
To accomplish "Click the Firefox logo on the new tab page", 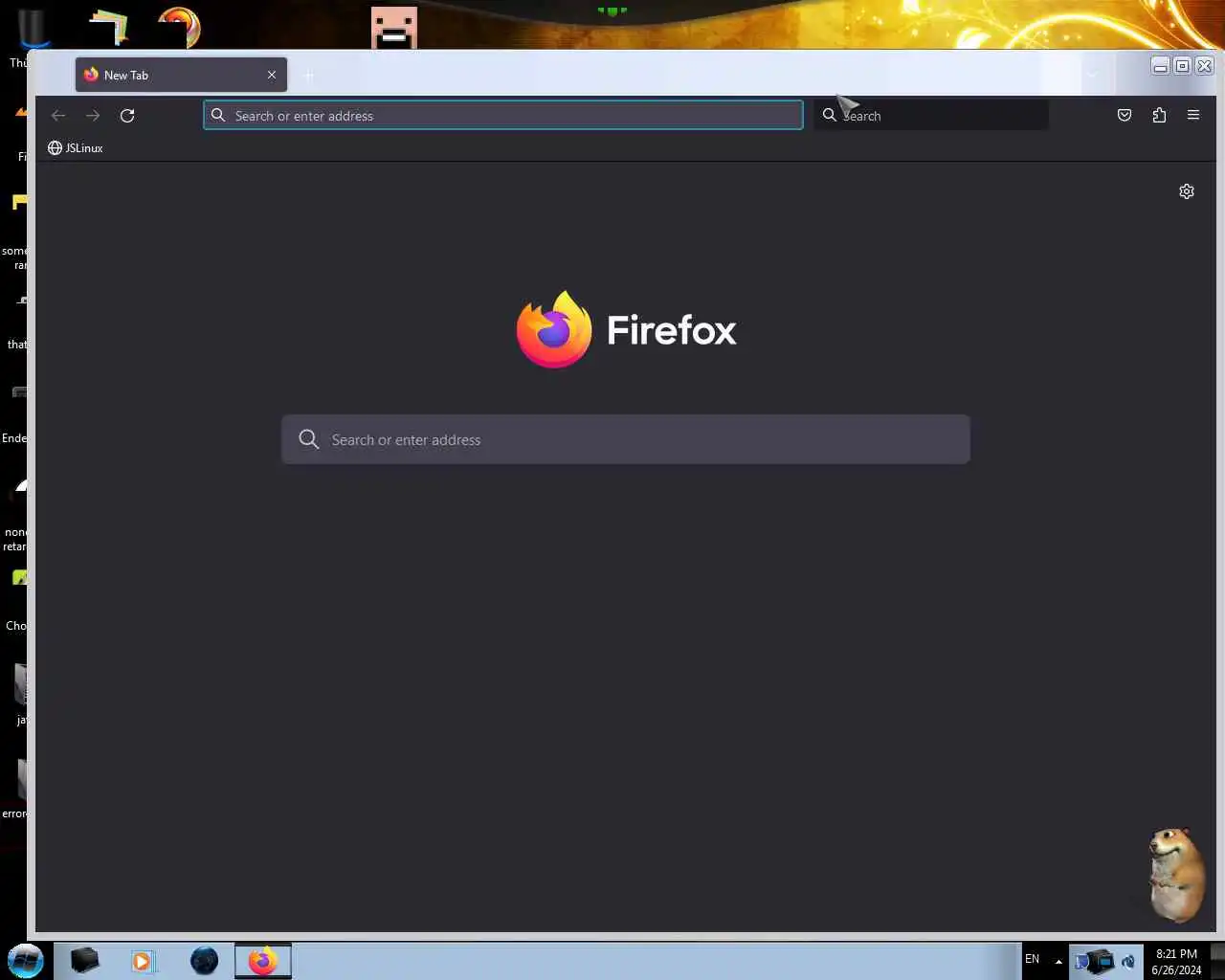I will pyautogui.click(x=626, y=330).
